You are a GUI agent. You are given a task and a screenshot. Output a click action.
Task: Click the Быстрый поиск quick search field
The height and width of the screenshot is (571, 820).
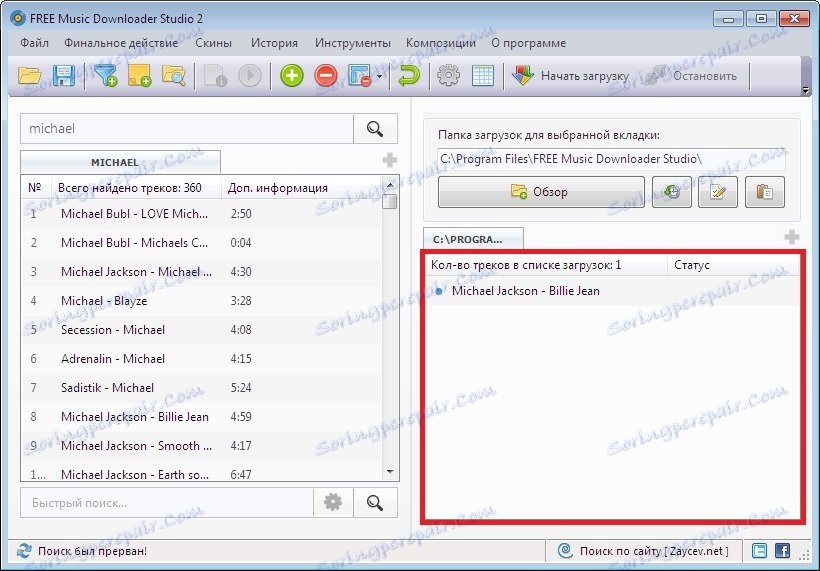click(x=167, y=503)
